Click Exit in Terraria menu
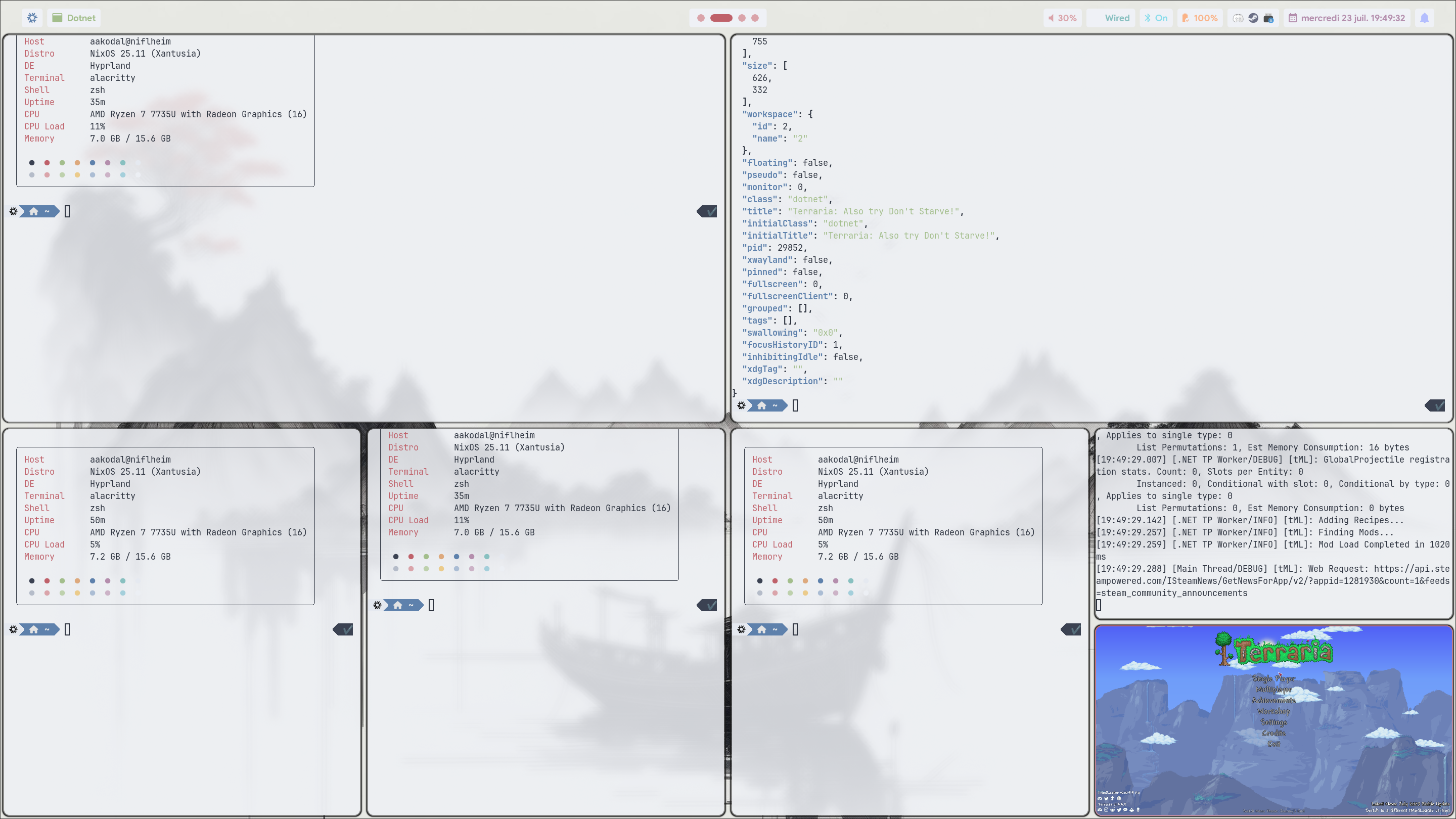Image resolution: width=1456 pixels, height=819 pixels. (1273, 744)
